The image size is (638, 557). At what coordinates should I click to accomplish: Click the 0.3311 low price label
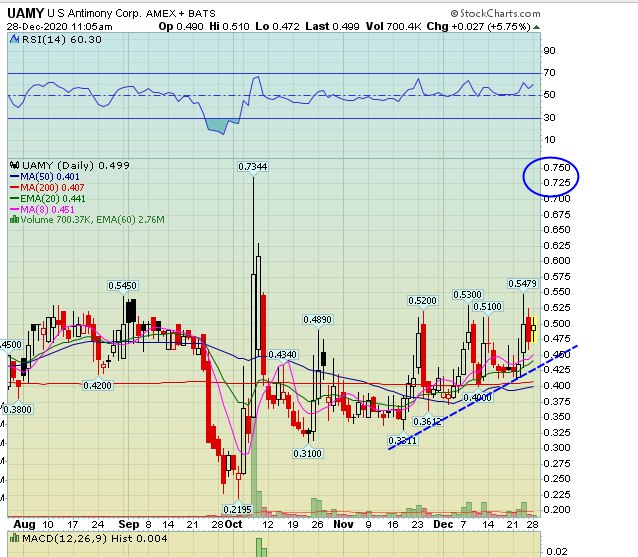pos(402,441)
